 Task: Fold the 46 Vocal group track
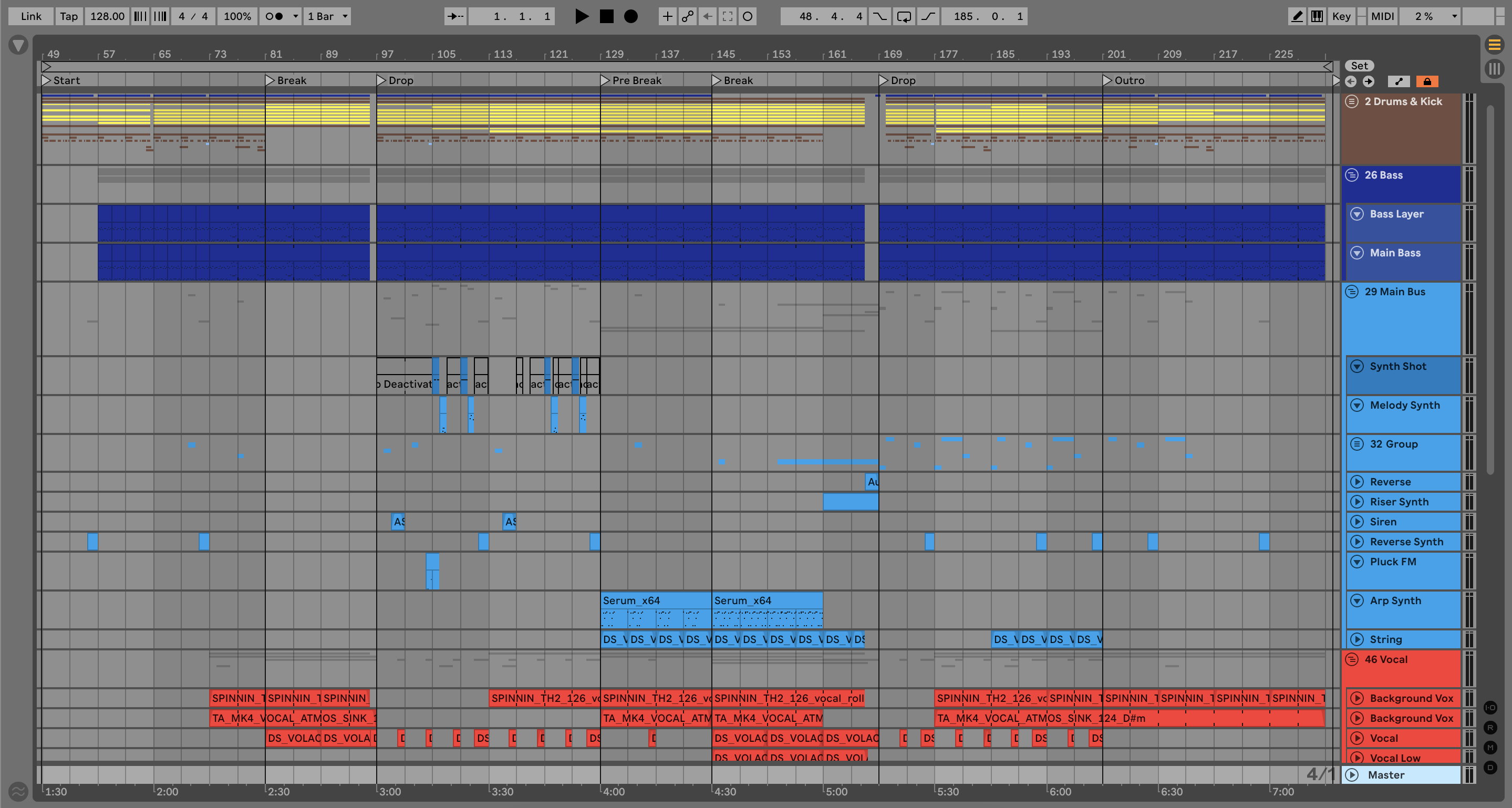click(x=1352, y=659)
